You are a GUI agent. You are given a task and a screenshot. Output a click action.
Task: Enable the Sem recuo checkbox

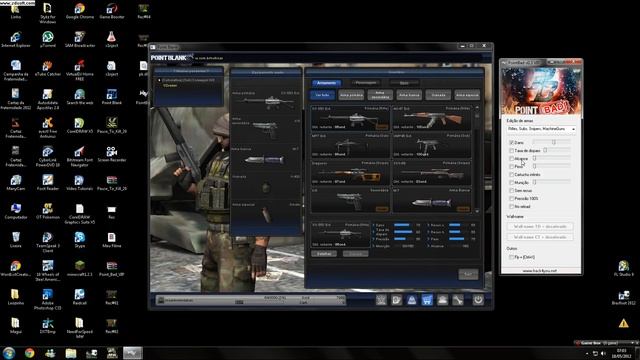click(x=511, y=190)
